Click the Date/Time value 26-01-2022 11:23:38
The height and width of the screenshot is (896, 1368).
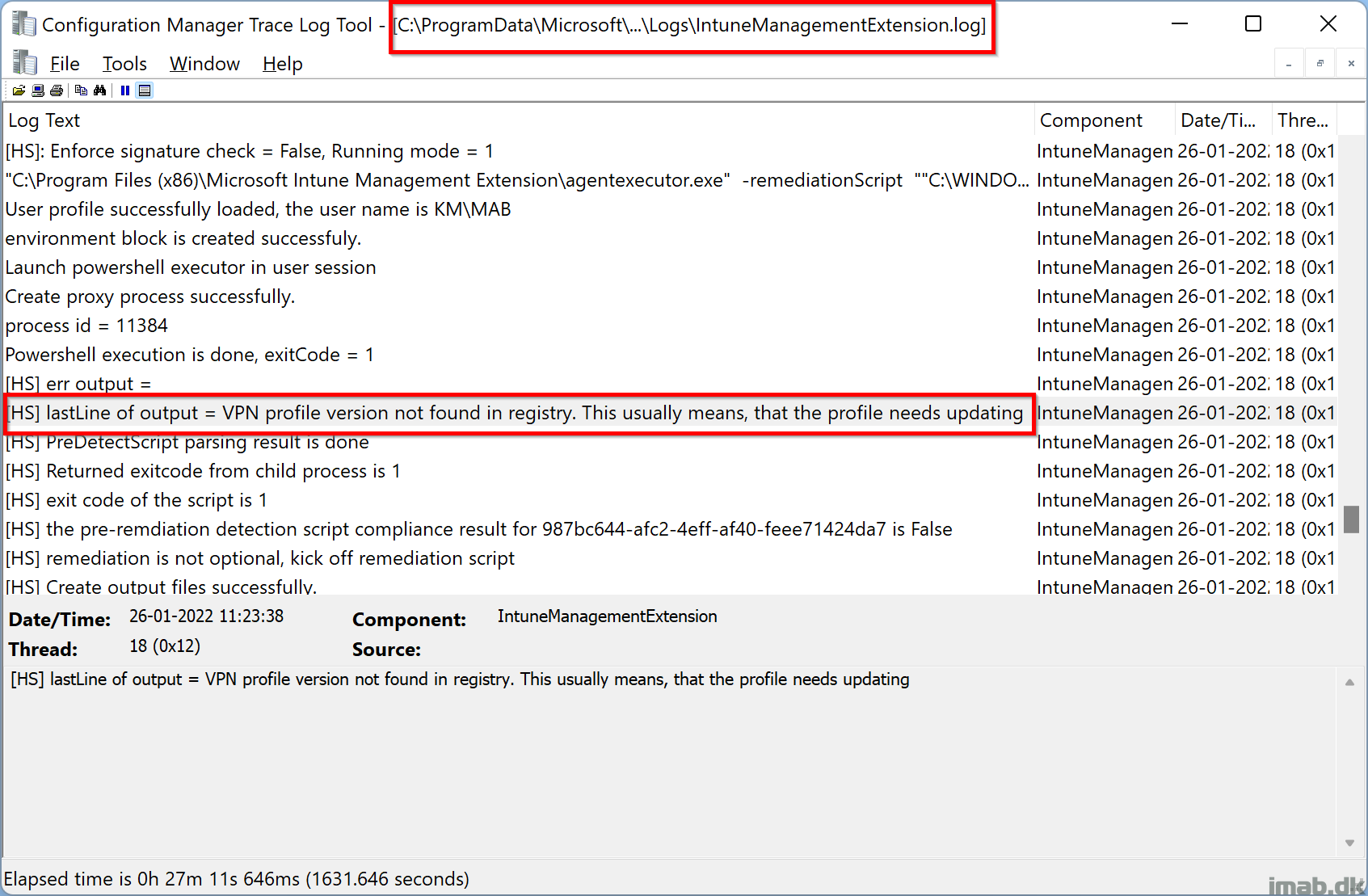(x=206, y=616)
